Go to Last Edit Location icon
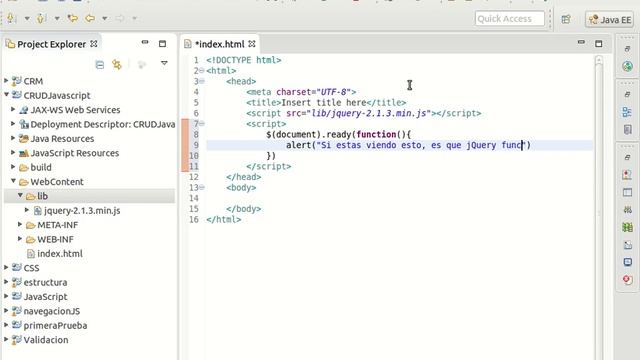Screen dimensions: 640x360 pos(73,18)
